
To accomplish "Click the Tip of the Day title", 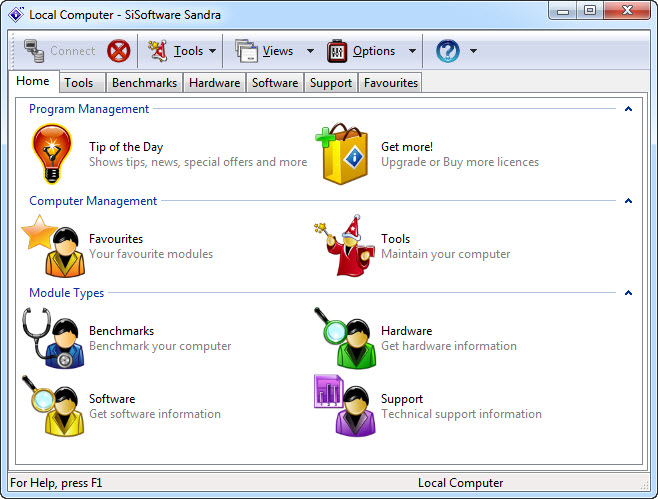I will (126, 147).
